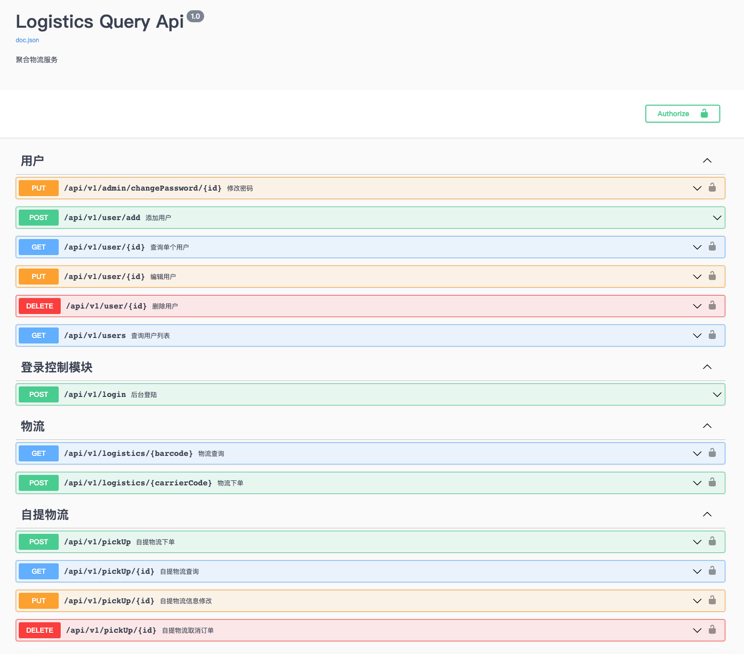Click lock icon on GET /api/v1/user/{id} row
Screen dimensions: 744x654
click(712, 246)
